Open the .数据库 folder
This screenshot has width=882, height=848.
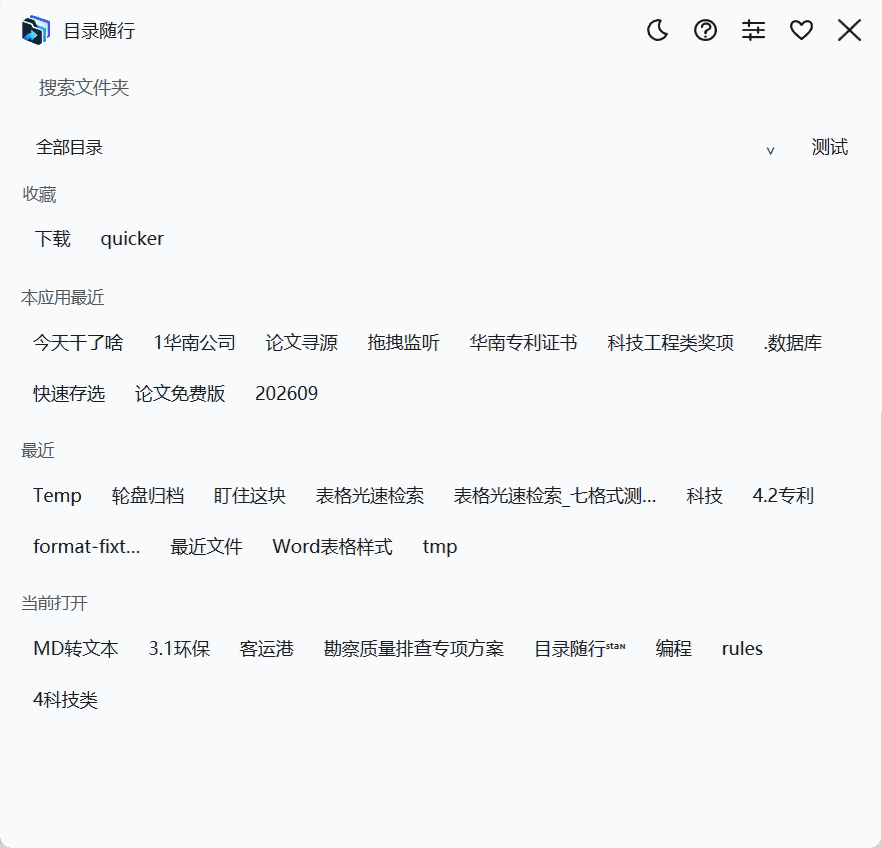[793, 342]
